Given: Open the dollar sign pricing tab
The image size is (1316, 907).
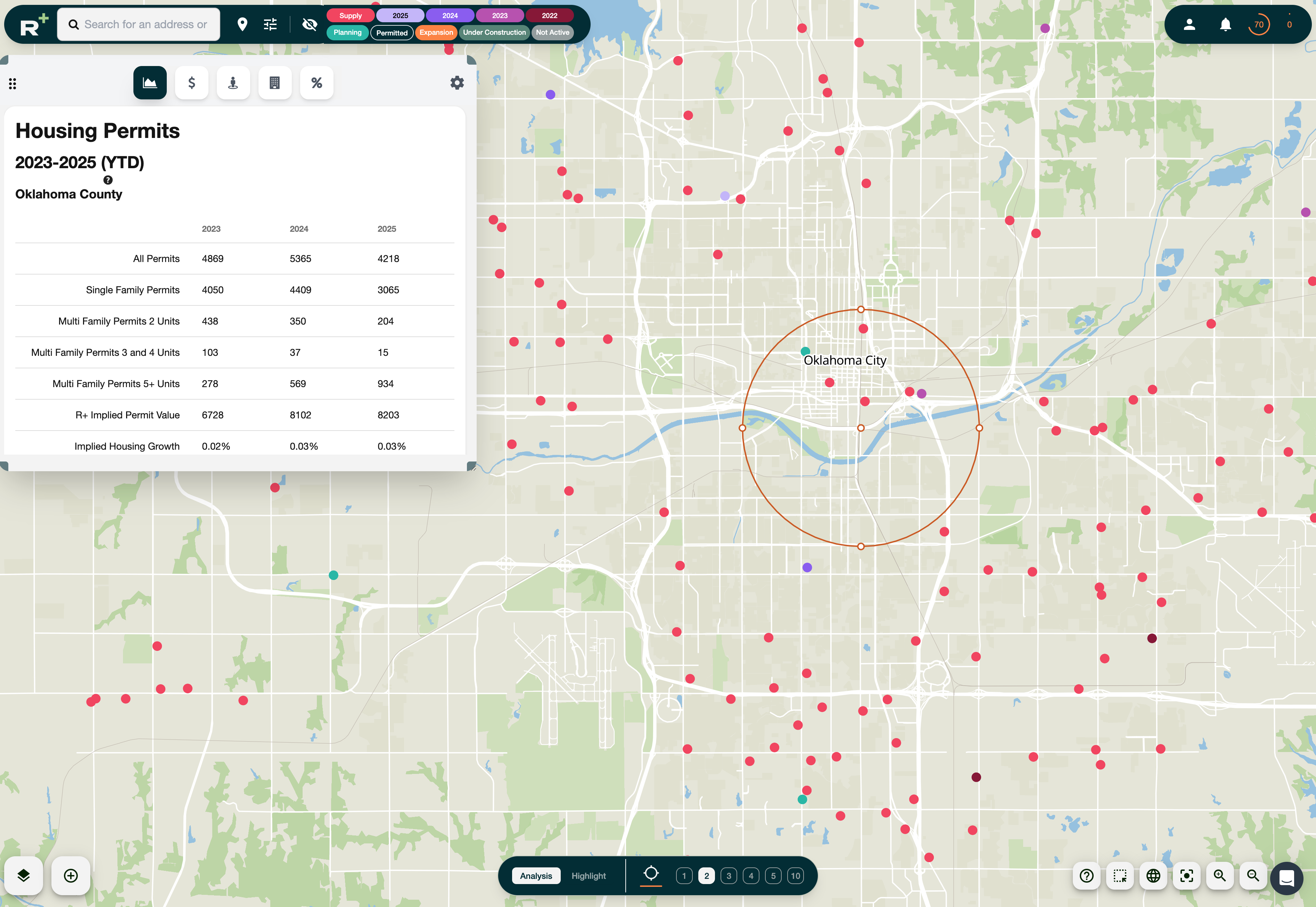Looking at the screenshot, I should click(x=191, y=83).
